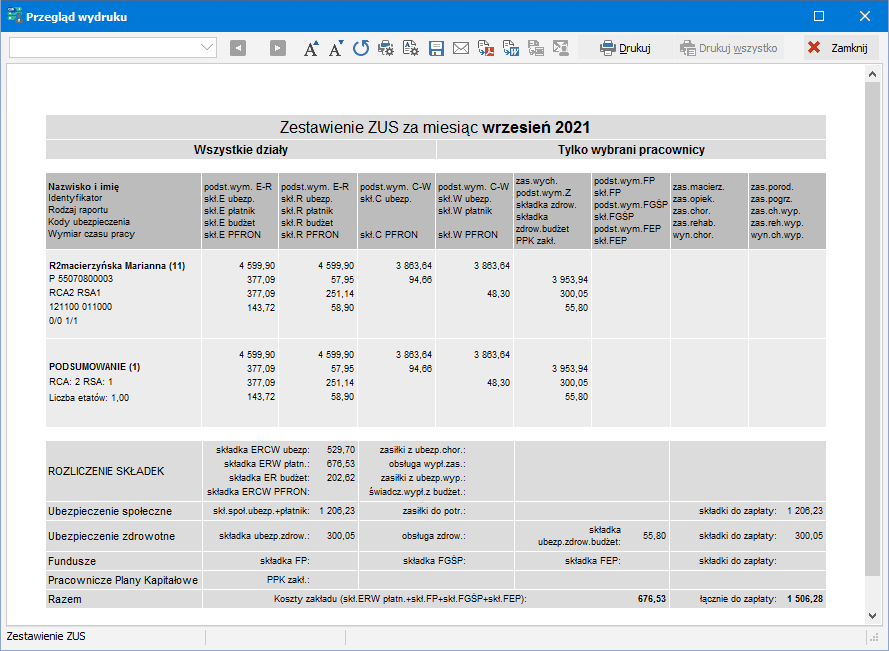Click the zas.porod. column header
889x651 pixels.
pos(772,187)
